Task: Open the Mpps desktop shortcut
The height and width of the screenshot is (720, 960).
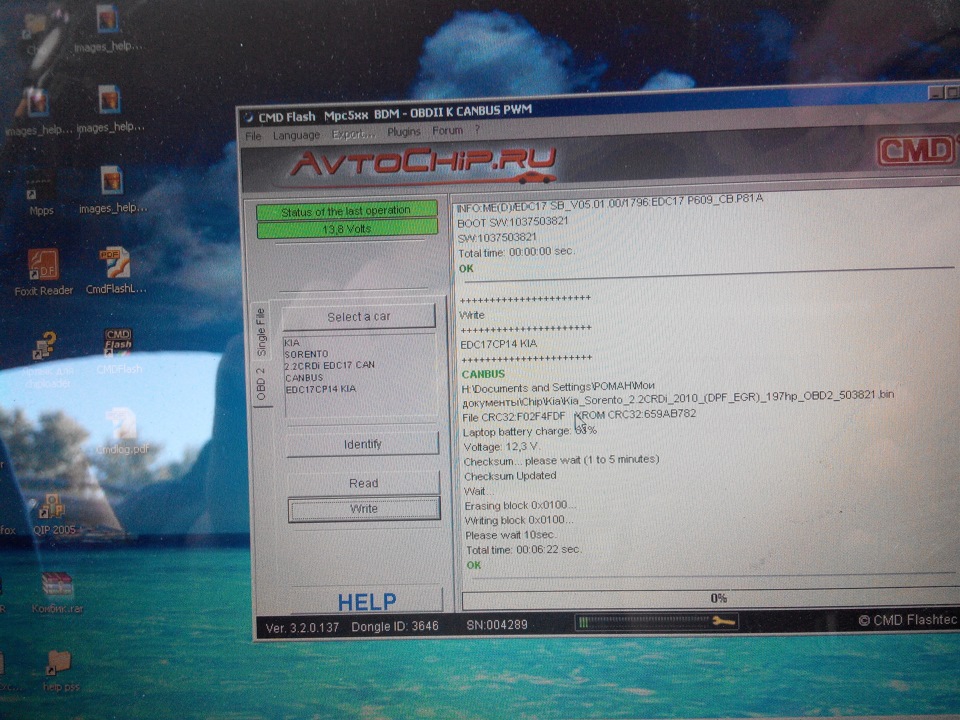Action: tap(40, 195)
